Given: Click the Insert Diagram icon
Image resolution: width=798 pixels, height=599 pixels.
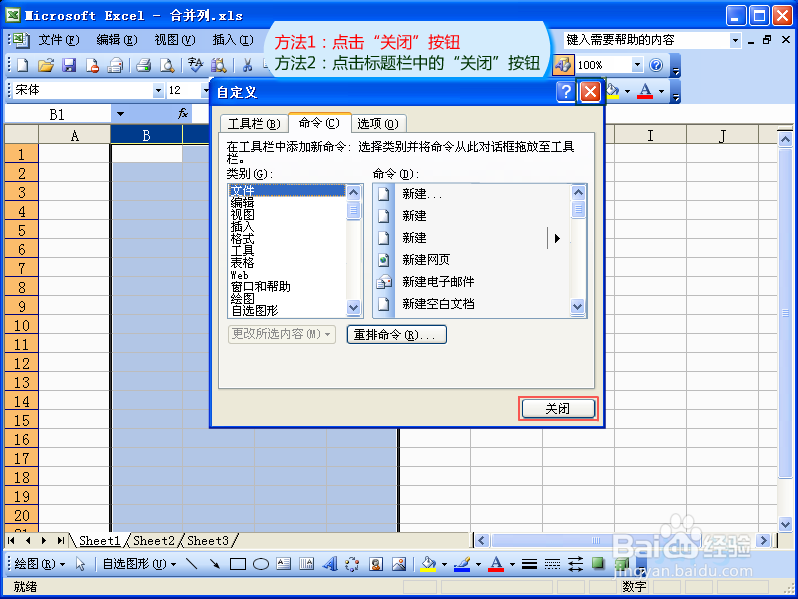Looking at the screenshot, I should [x=352, y=564].
